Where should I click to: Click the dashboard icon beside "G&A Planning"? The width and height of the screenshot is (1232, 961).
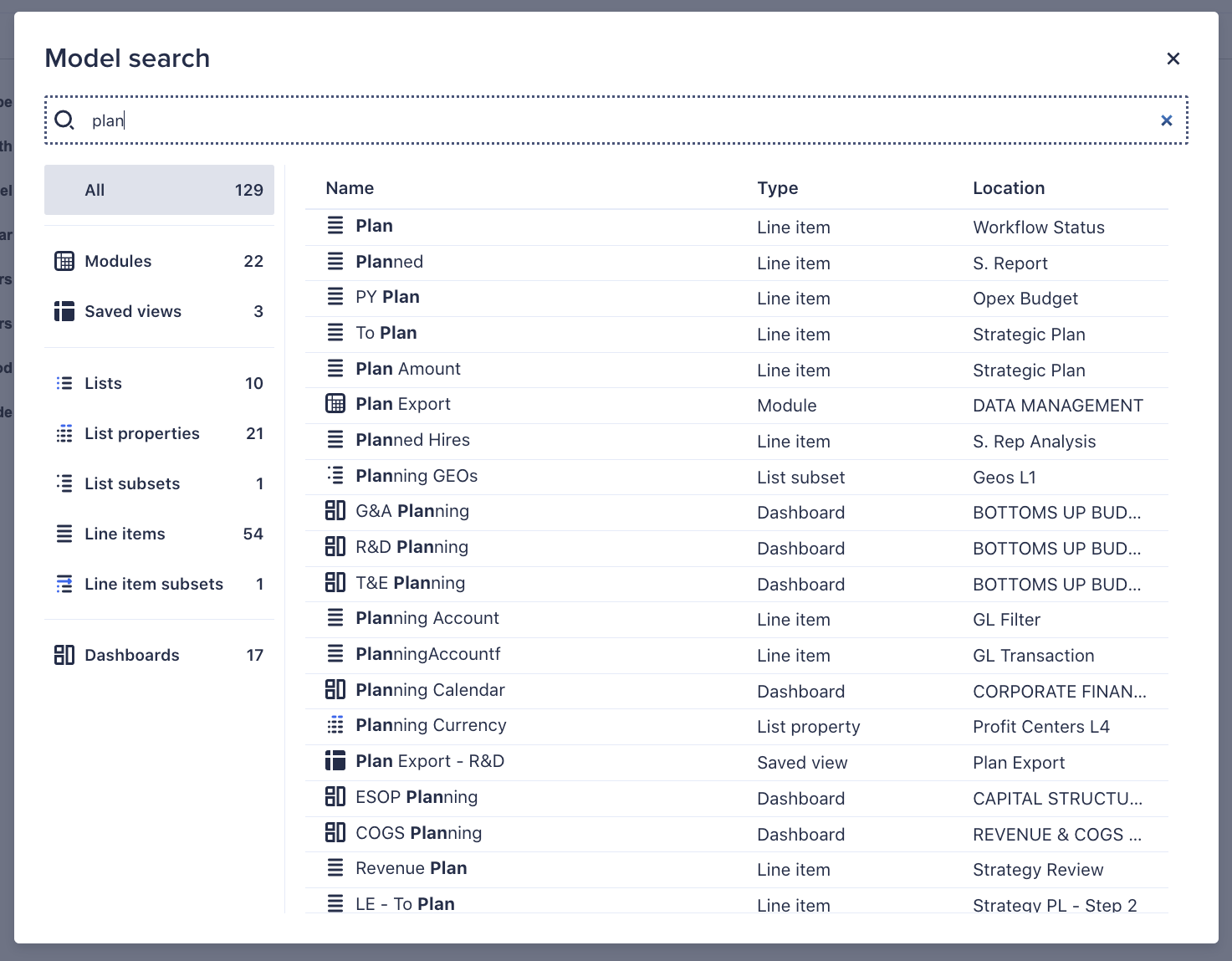click(335, 510)
